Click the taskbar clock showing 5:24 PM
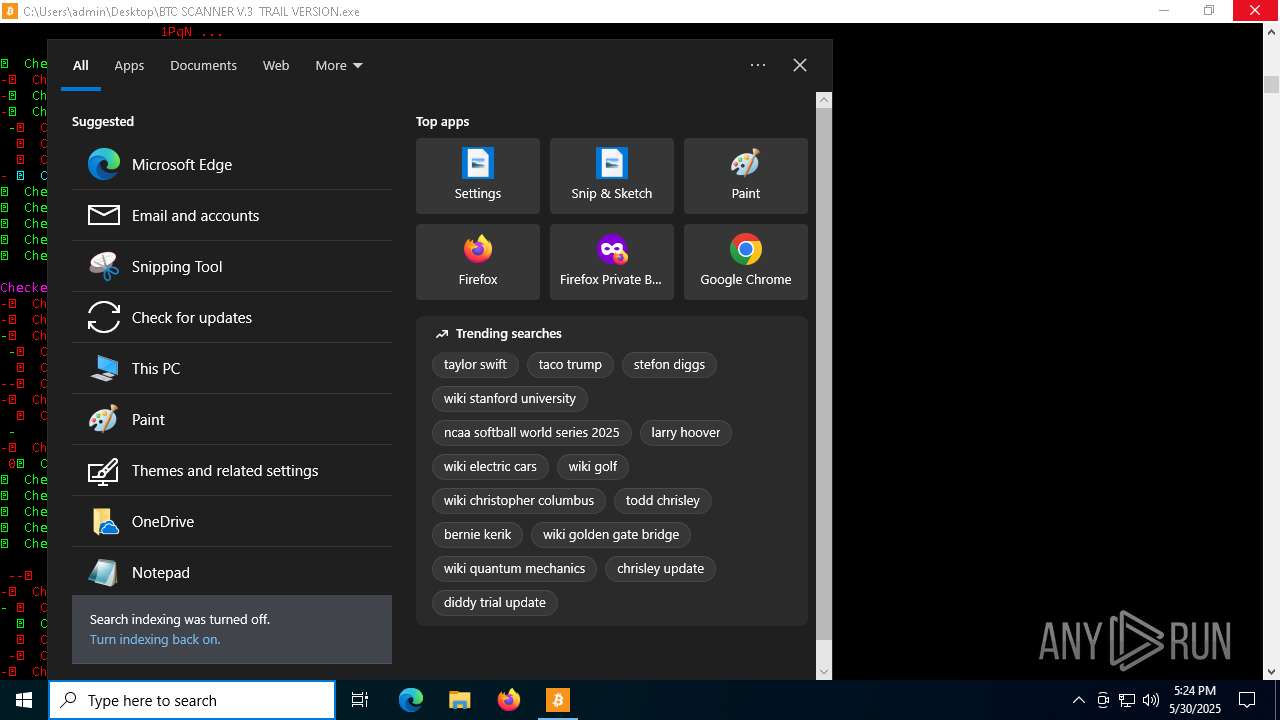The height and width of the screenshot is (720, 1280). (1195, 700)
